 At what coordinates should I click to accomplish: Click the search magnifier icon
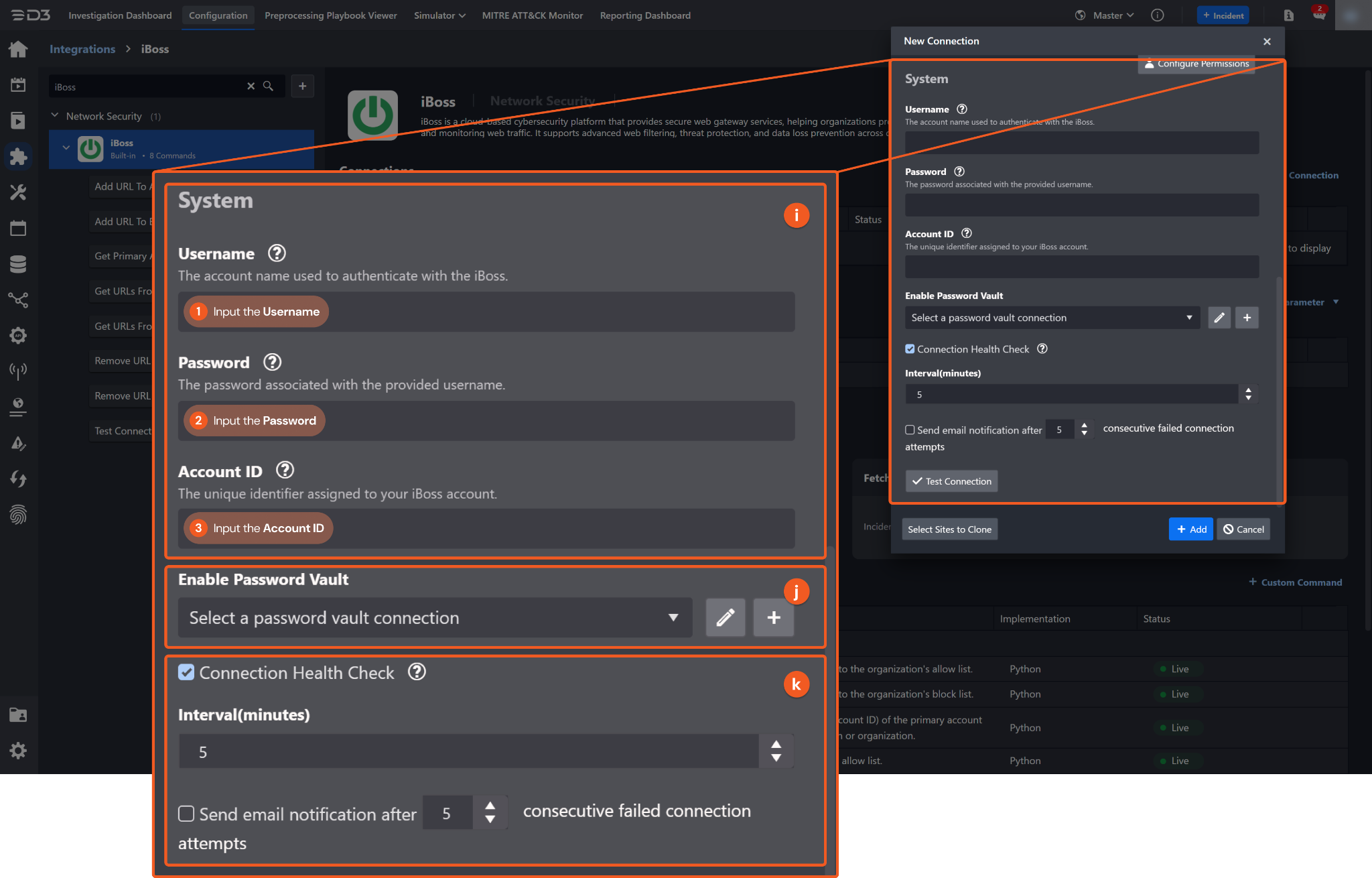pos(268,86)
